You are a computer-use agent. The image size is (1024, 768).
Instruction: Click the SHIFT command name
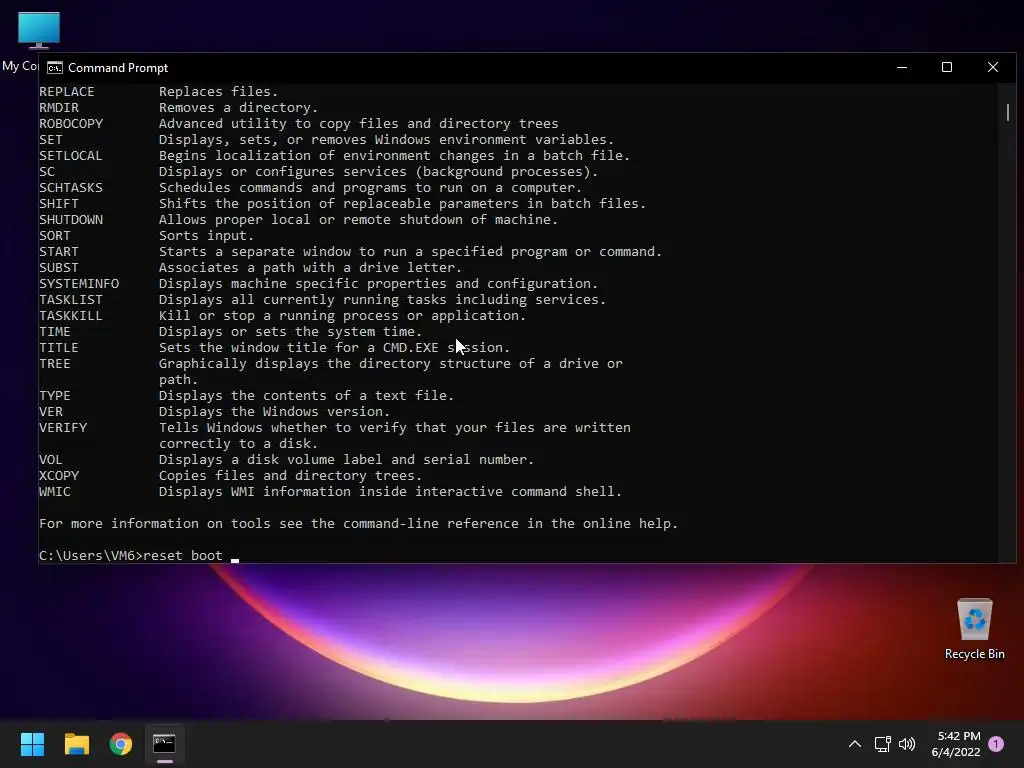[59, 204]
